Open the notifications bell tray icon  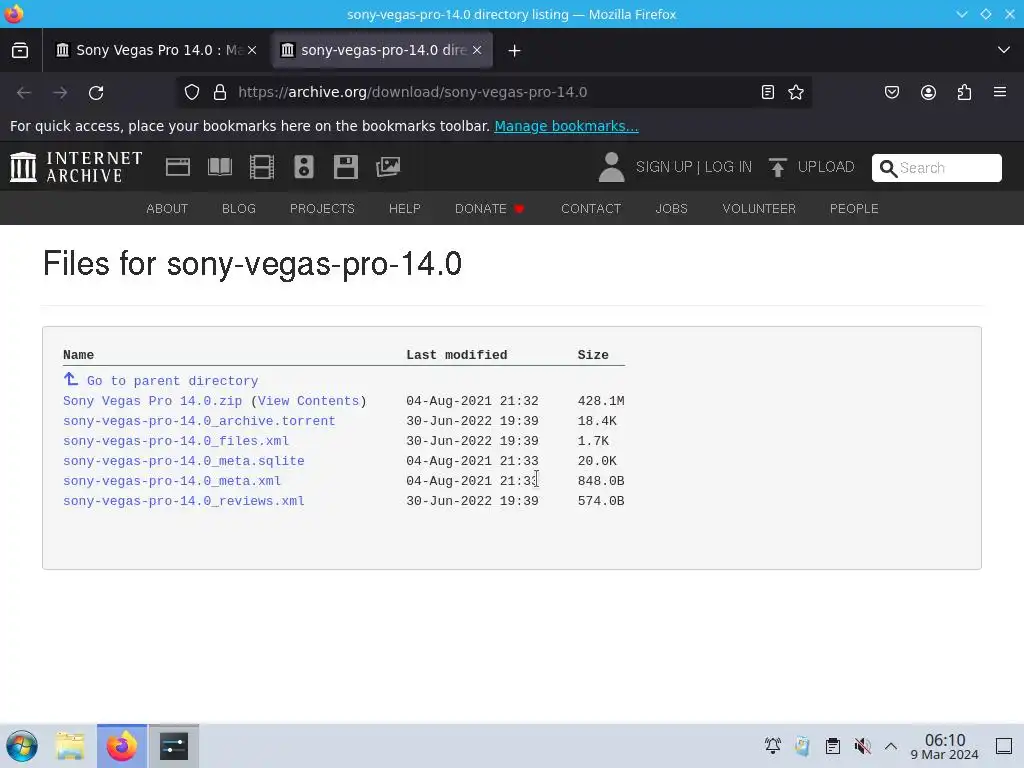pos(773,746)
